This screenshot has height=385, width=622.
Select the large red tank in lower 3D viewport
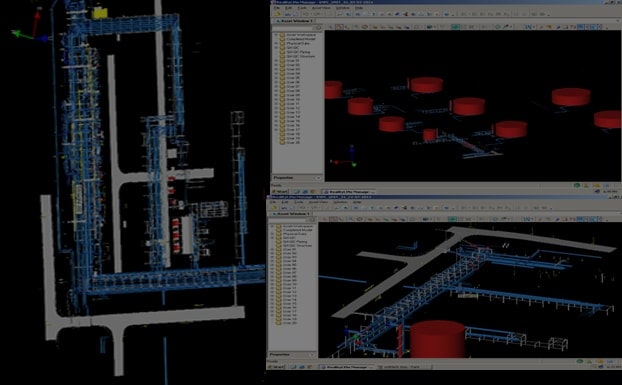(x=437, y=339)
